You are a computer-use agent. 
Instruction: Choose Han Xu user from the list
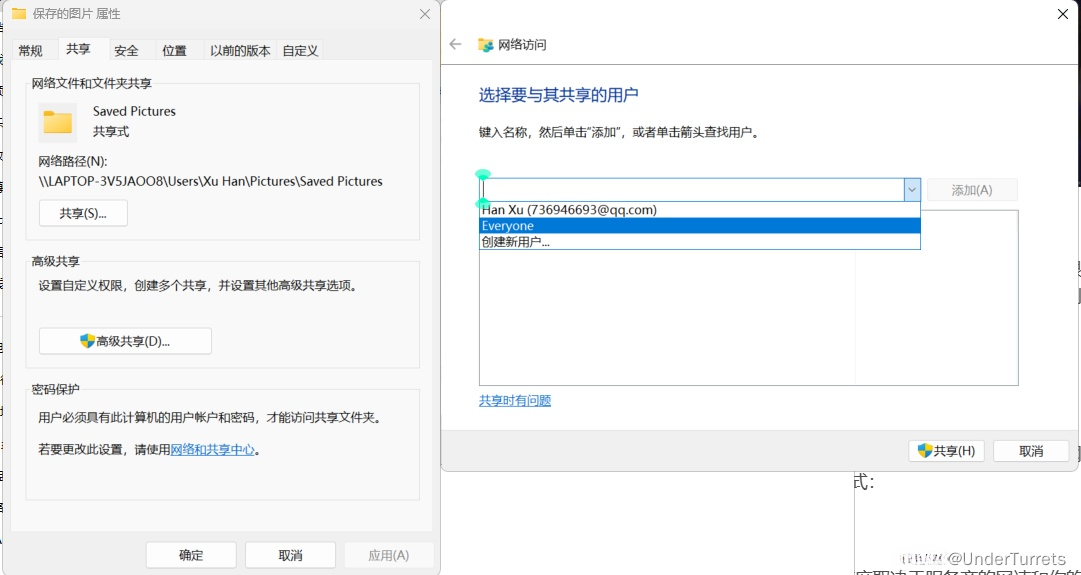(699, 210)
